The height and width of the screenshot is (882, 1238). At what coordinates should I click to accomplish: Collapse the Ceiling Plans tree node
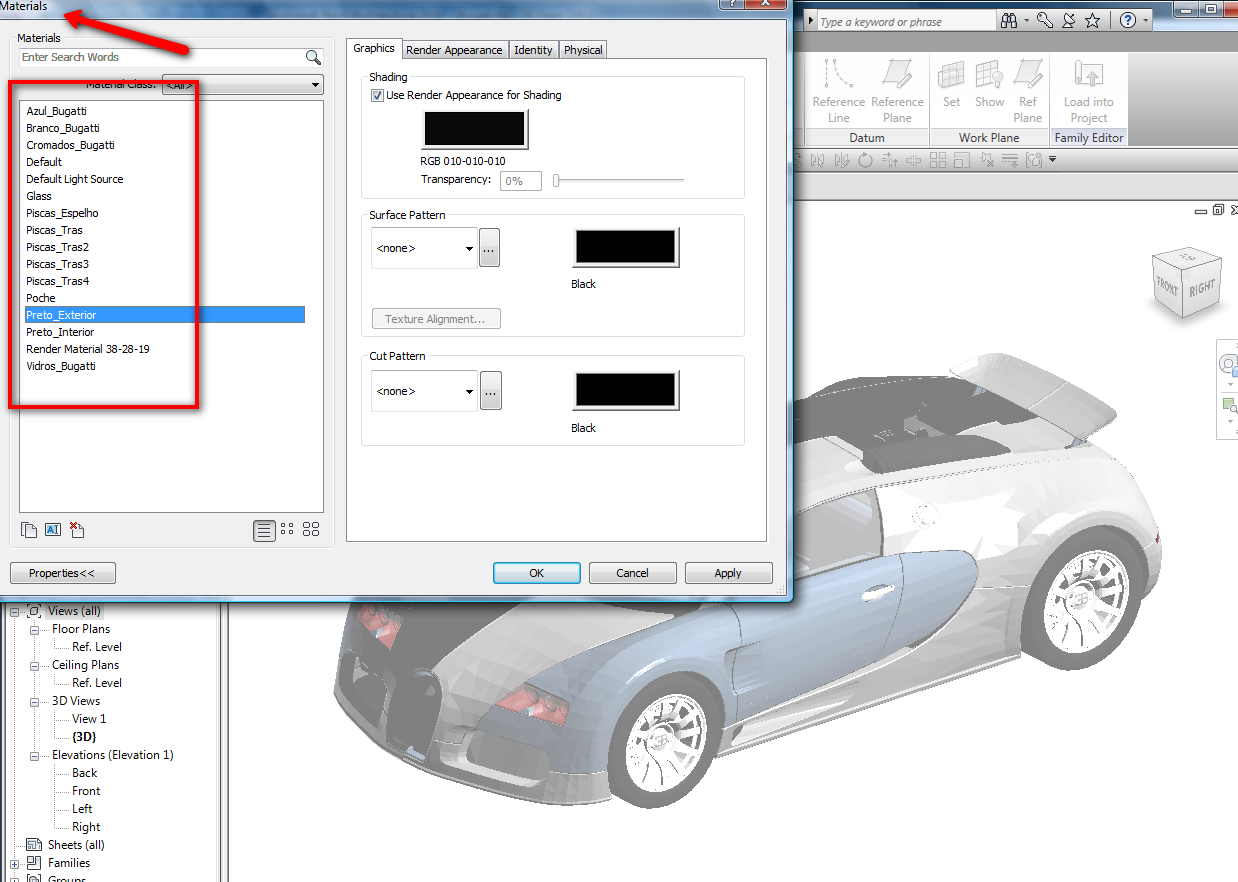click(x=34, y=665)
